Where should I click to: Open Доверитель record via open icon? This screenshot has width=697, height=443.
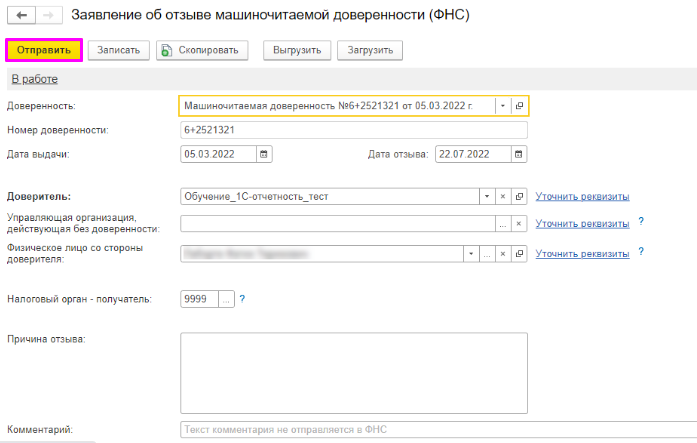pos(519,197)
